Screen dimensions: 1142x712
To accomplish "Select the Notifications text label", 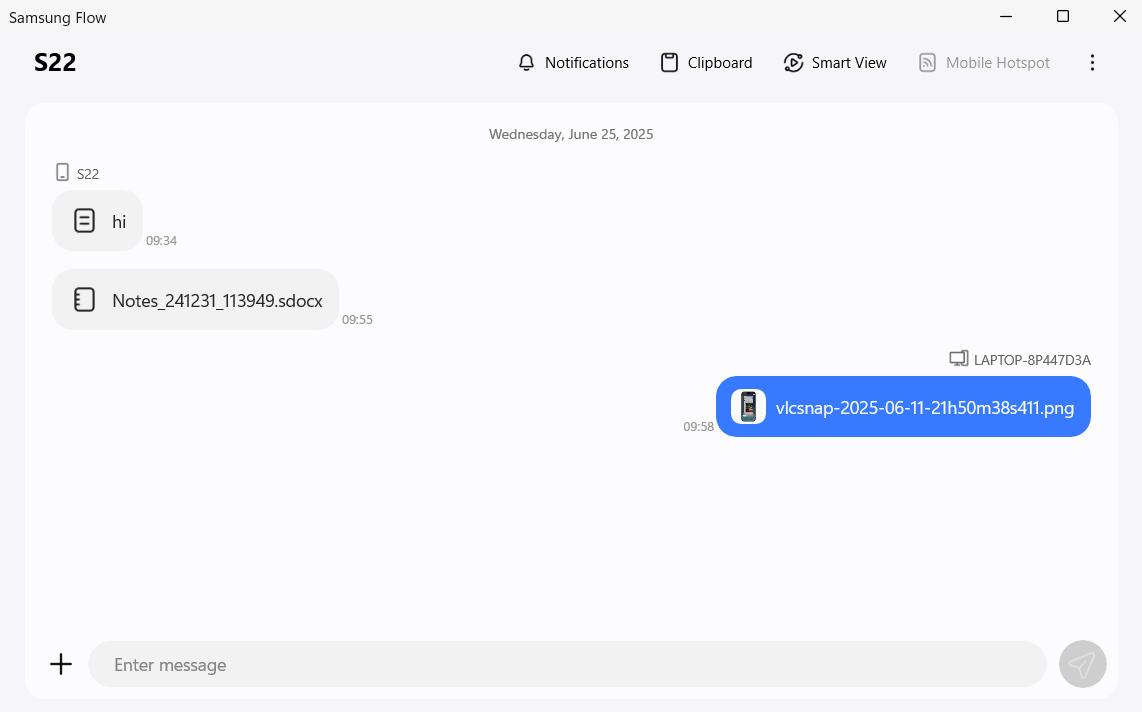I will point(587,62).
